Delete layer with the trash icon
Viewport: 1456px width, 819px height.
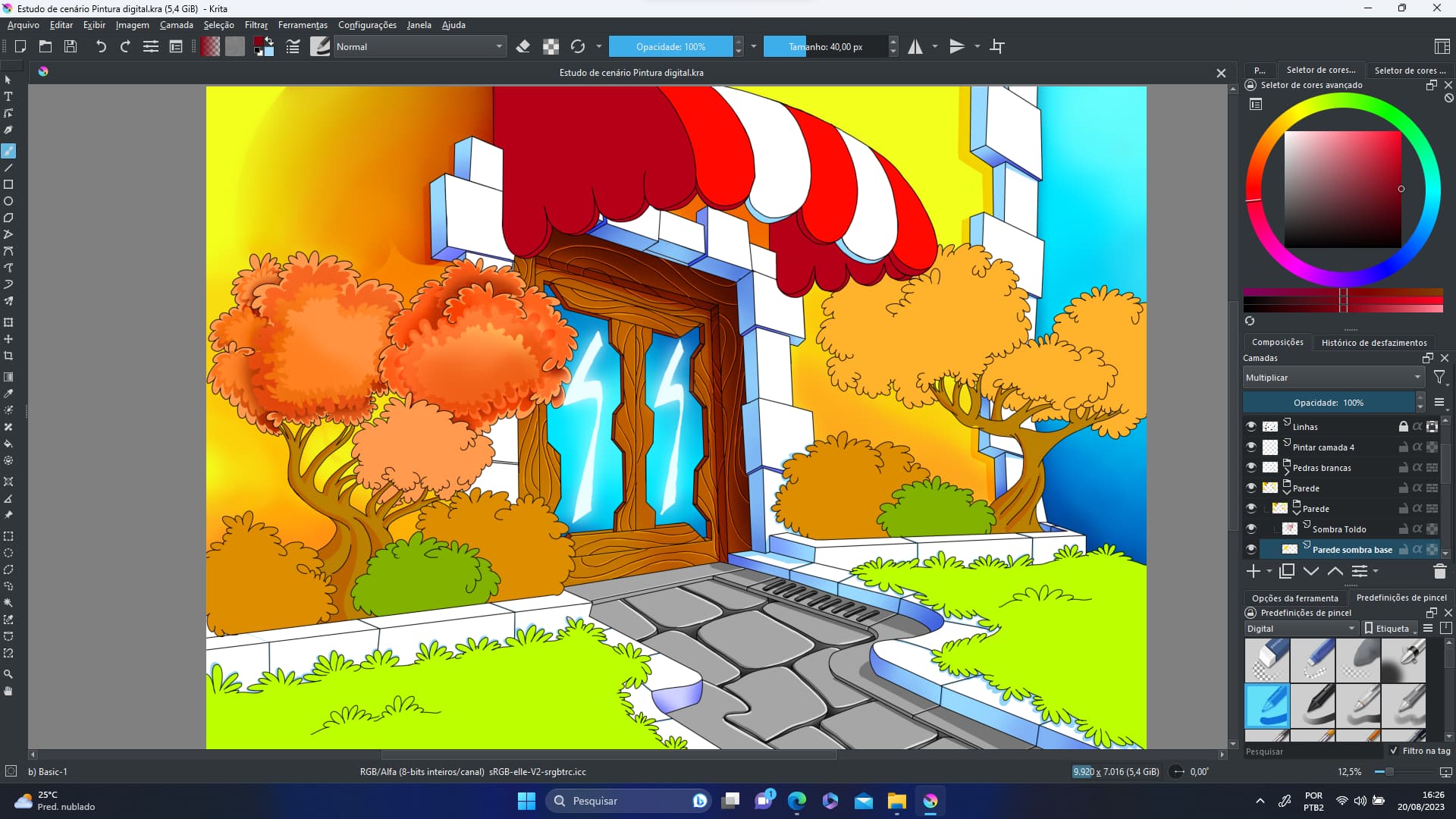[1439, 571]
